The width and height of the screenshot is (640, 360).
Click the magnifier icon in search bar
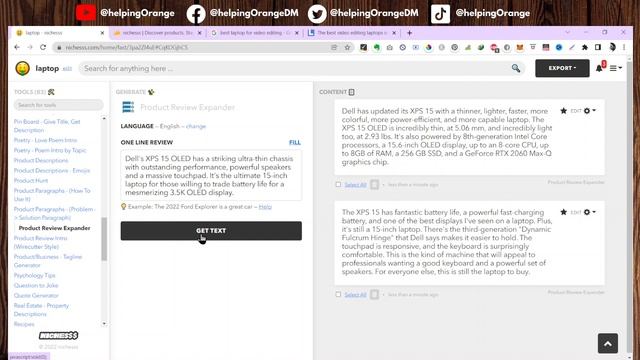tap(516, 68)
